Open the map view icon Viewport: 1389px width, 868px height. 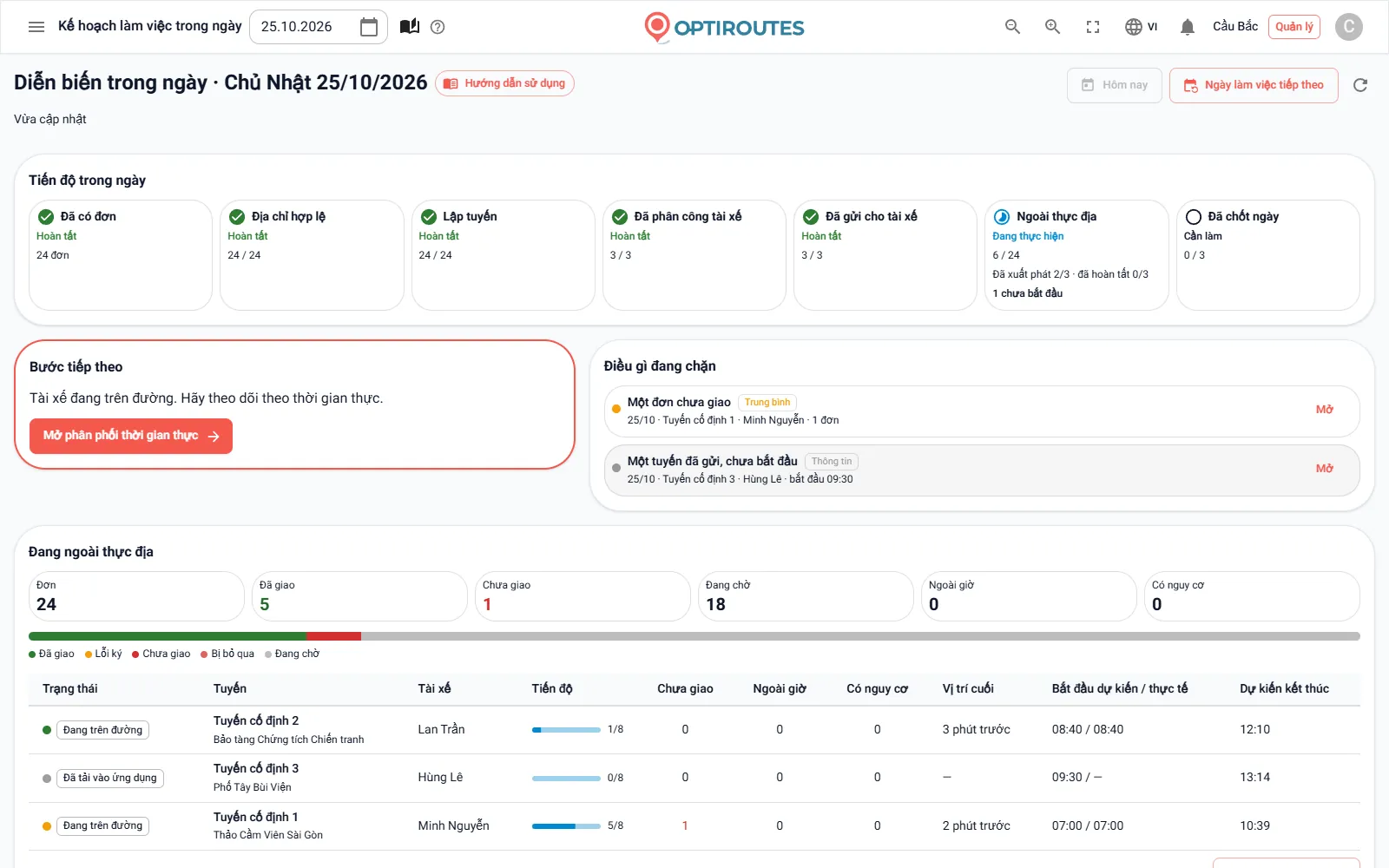(410, 27)
